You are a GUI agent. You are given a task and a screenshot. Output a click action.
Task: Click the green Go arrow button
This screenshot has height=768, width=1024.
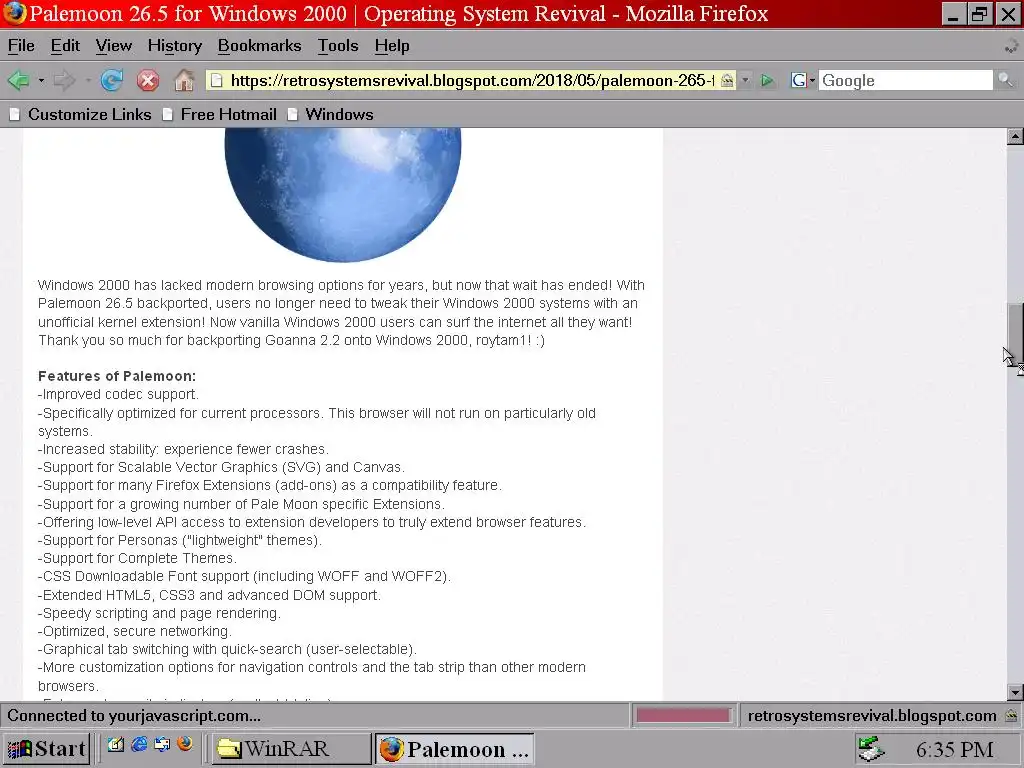point(767,80)
